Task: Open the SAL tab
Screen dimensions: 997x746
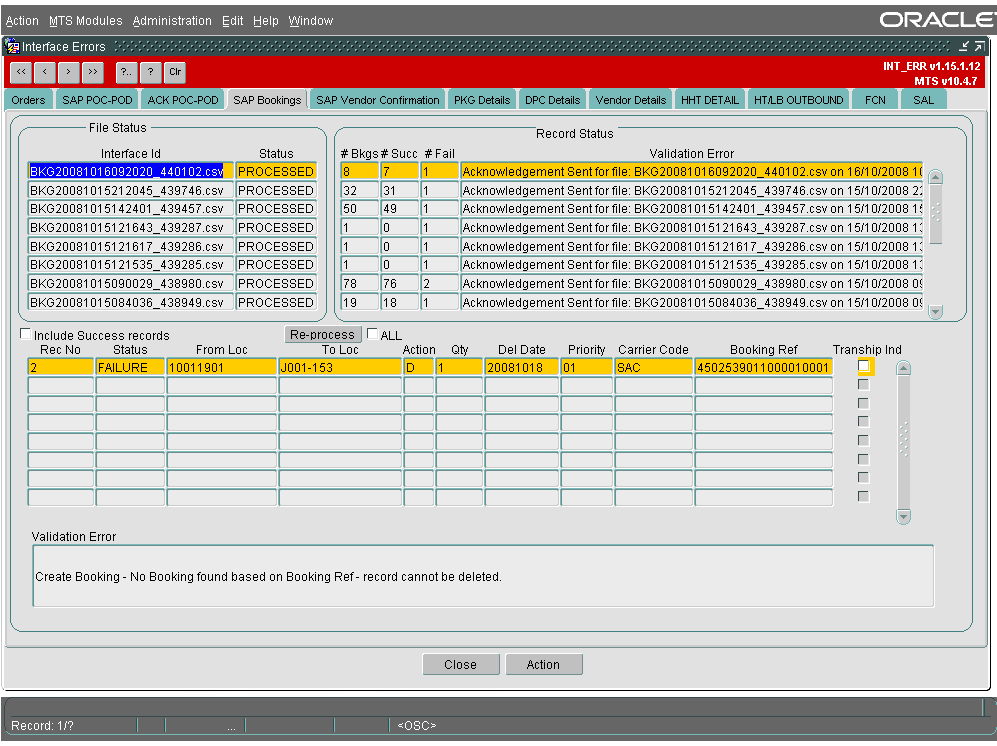Action: coord(924,100)
